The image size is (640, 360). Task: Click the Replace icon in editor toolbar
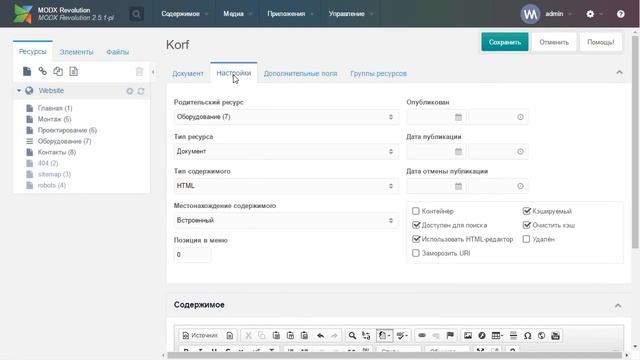[366, 336]
